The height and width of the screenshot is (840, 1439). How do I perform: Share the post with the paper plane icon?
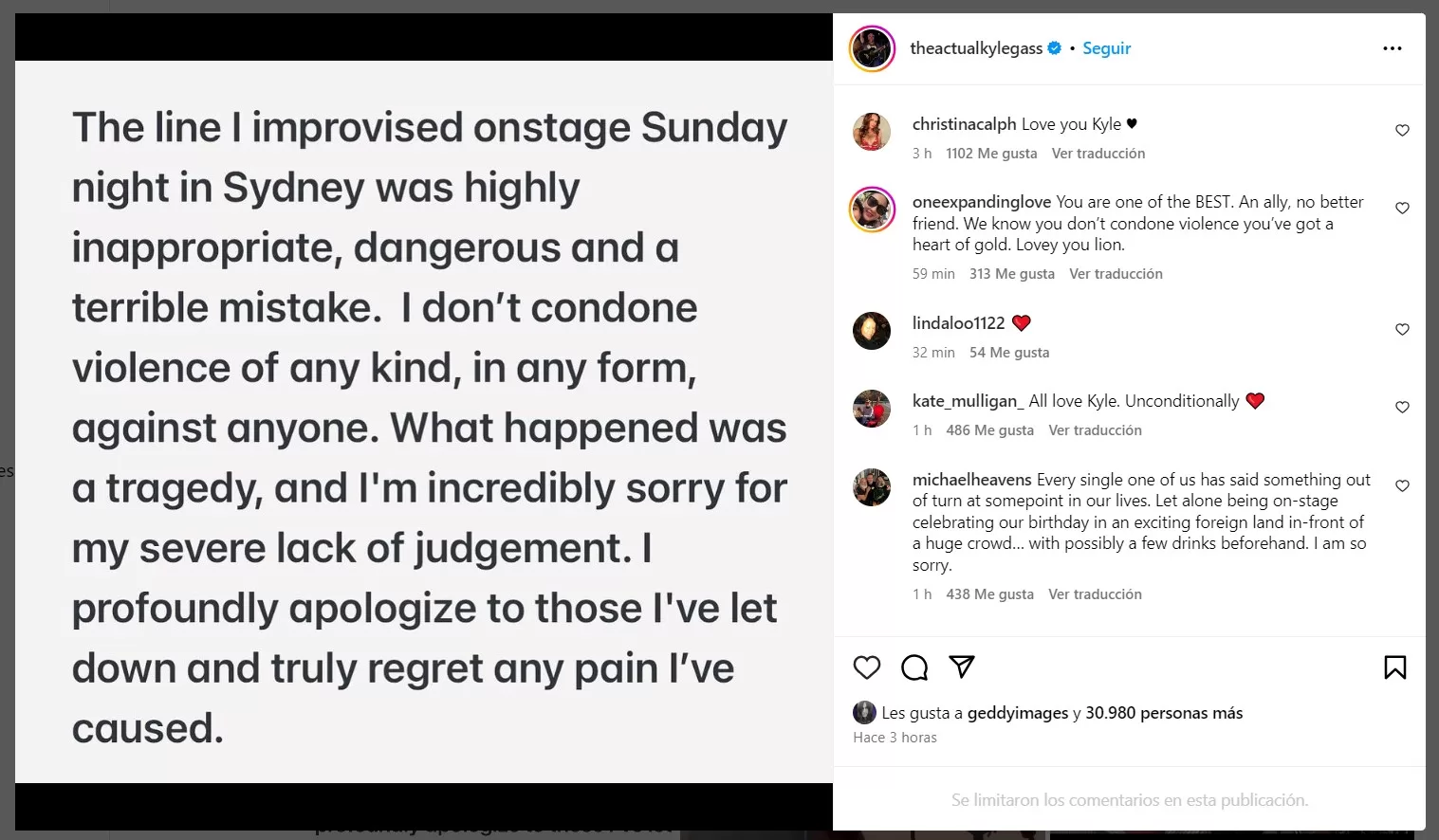click(962, 667)
